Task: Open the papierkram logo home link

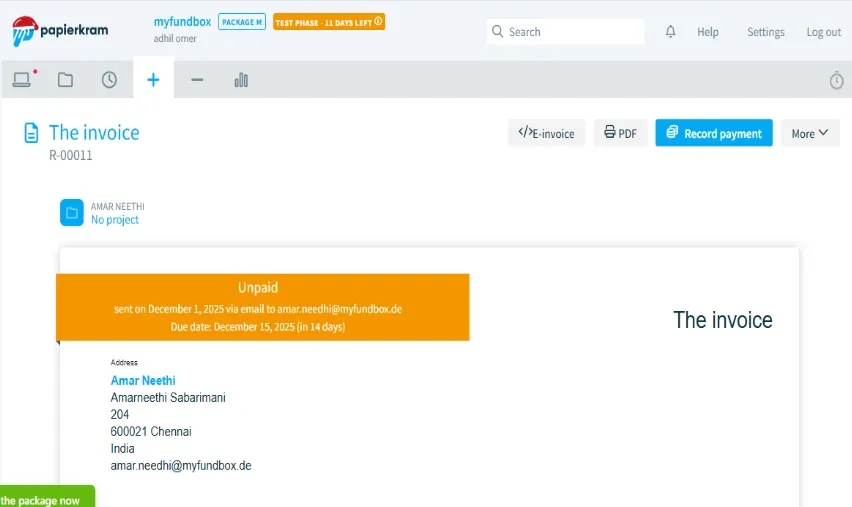Action: [60, 31]
